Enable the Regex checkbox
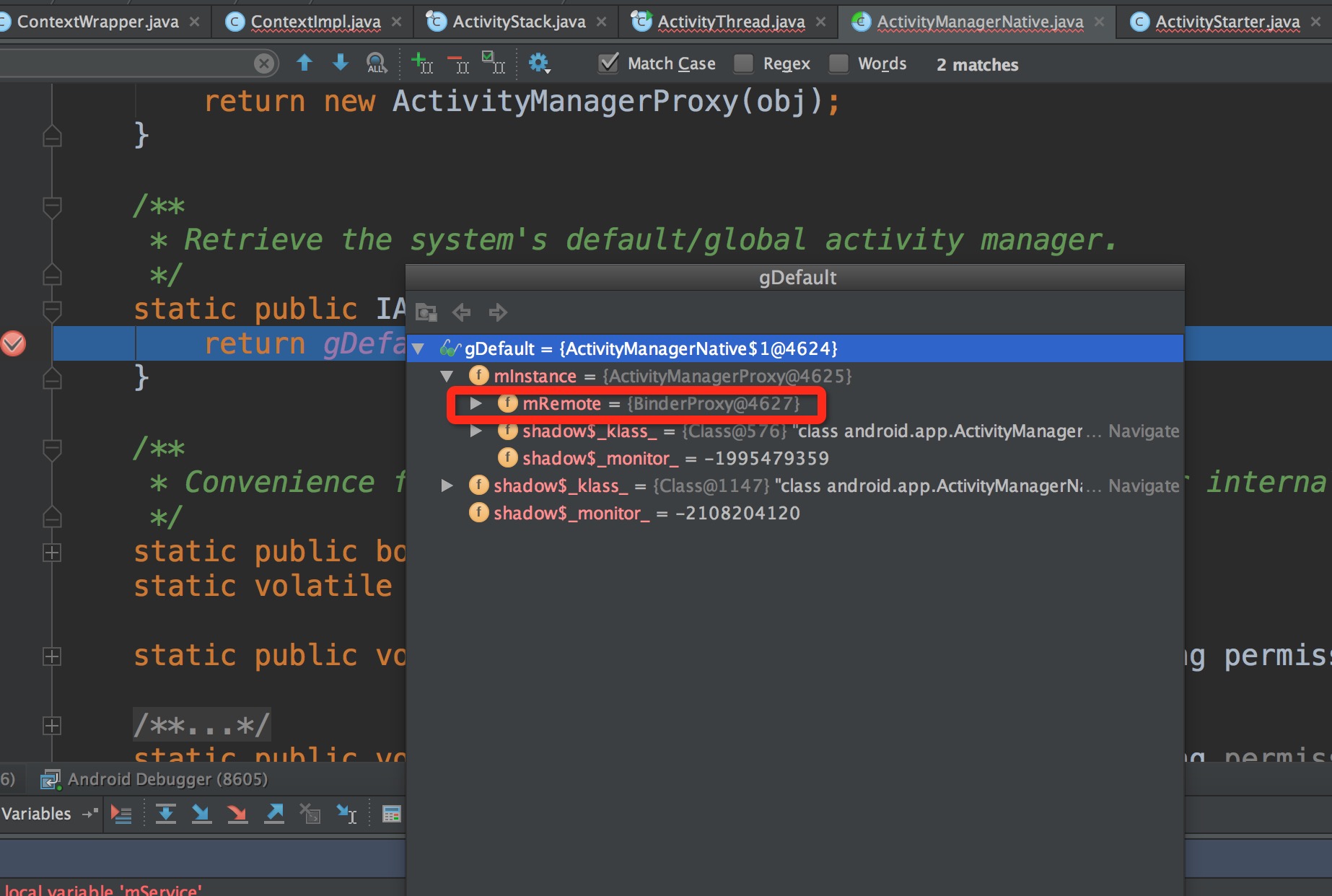Image resolution: width=1332 pixels, height=896 pixels. point(743,63)
